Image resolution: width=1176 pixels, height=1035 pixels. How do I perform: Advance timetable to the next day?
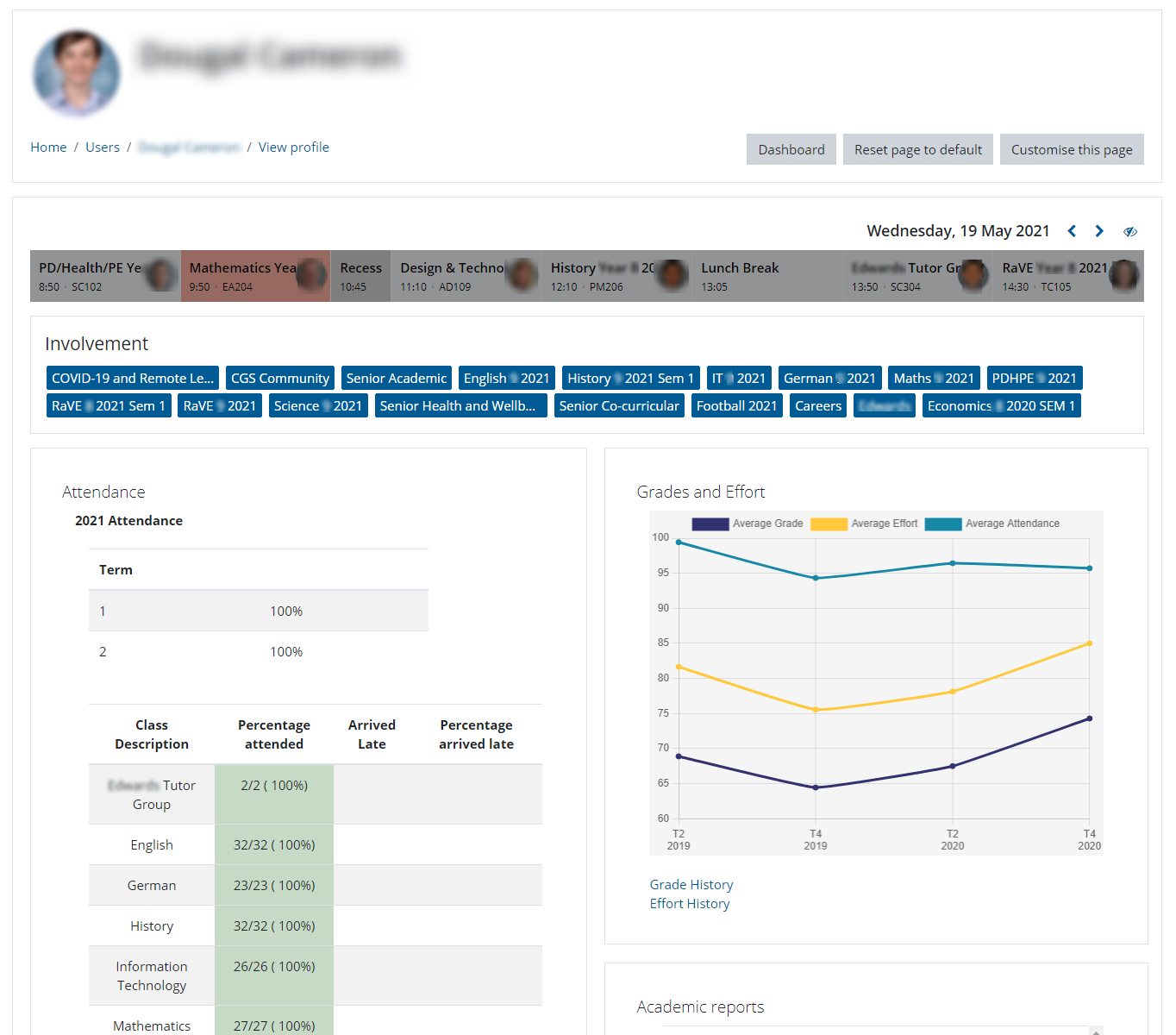click(x=1099, y=231)
